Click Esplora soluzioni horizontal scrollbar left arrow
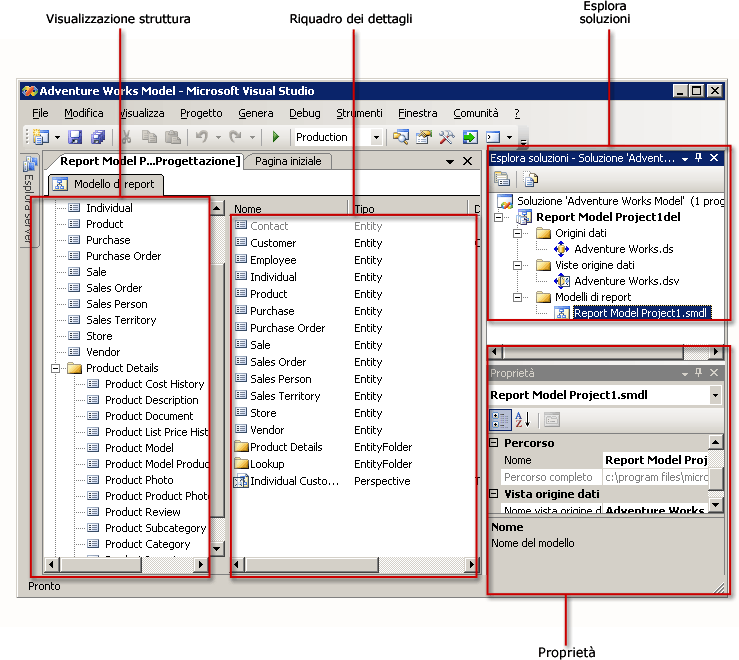Viewport: 739px width, 660px height. [x=494, y=352]
